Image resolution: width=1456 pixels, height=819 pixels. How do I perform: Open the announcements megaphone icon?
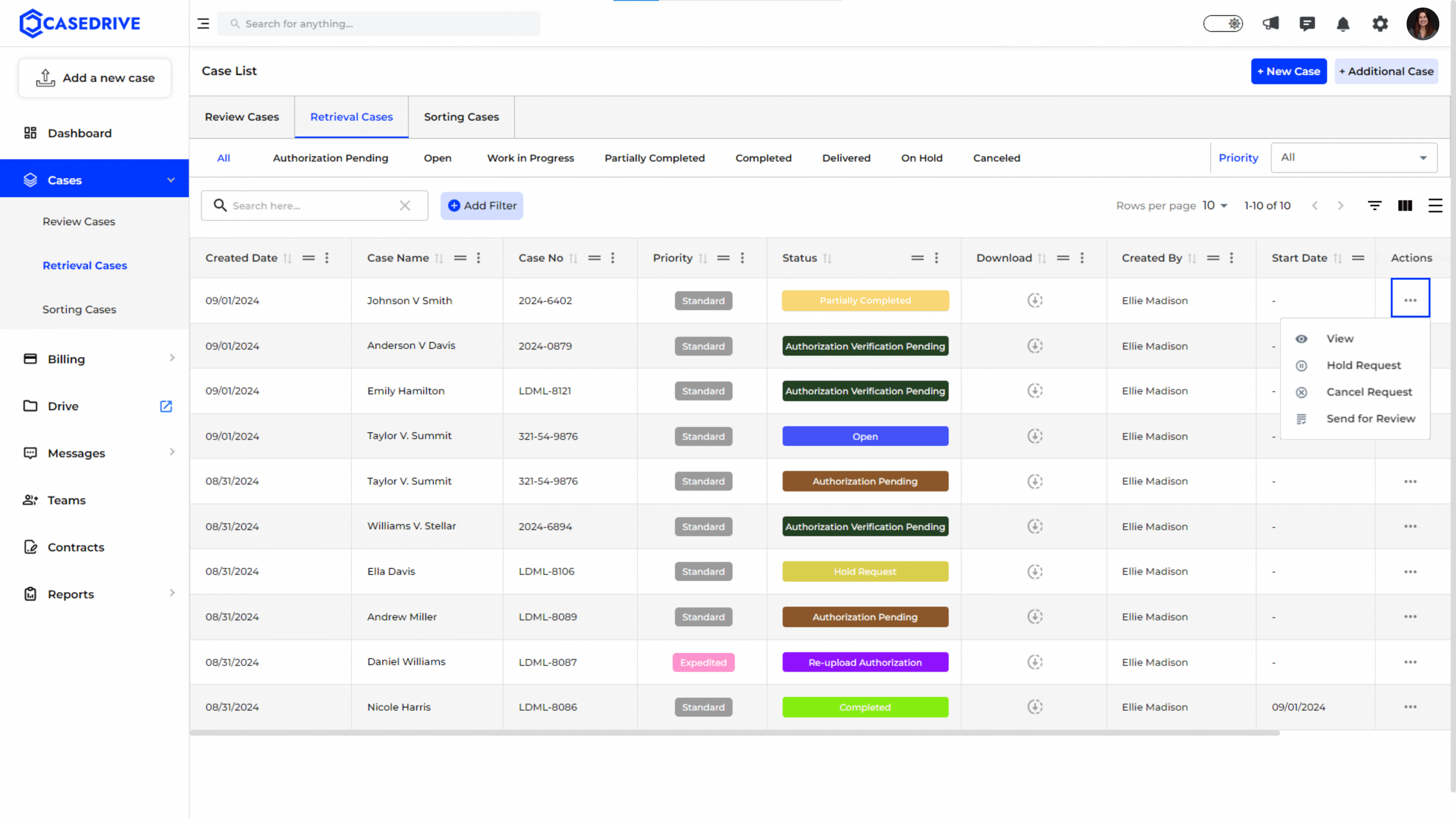point(1270,24)
